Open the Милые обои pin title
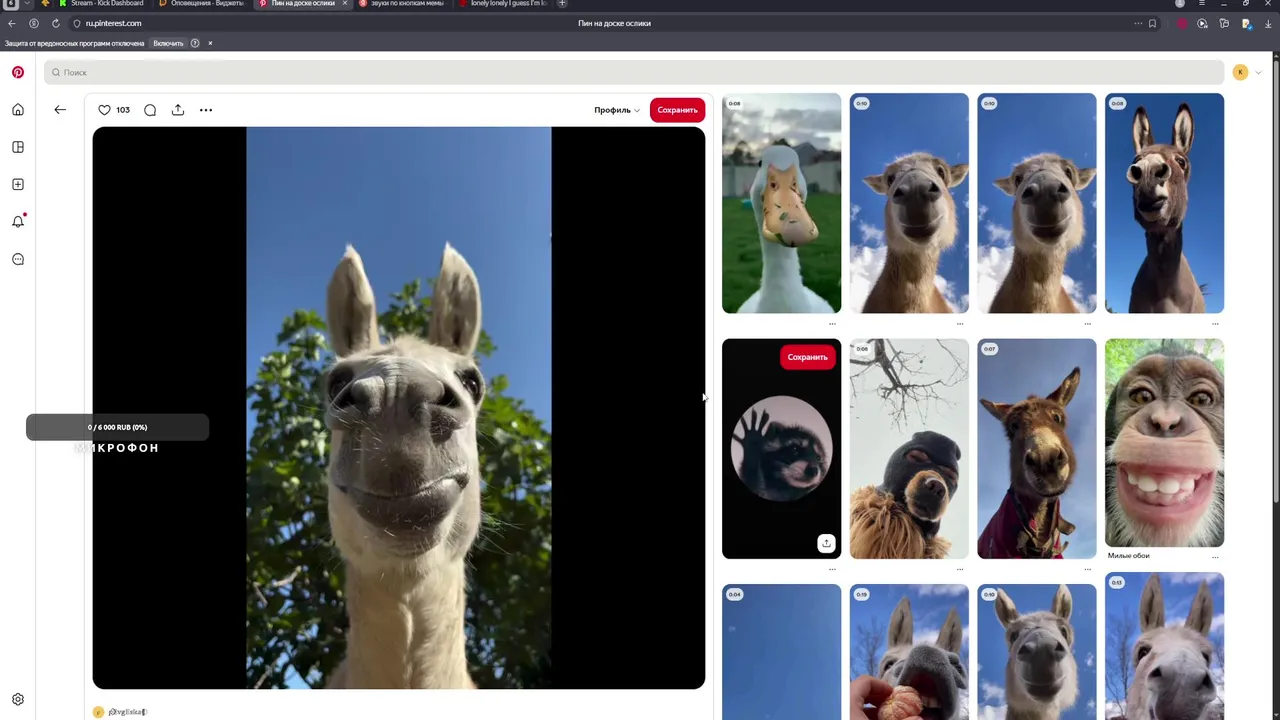The image size is (1280, 720). coord(1128,555)
